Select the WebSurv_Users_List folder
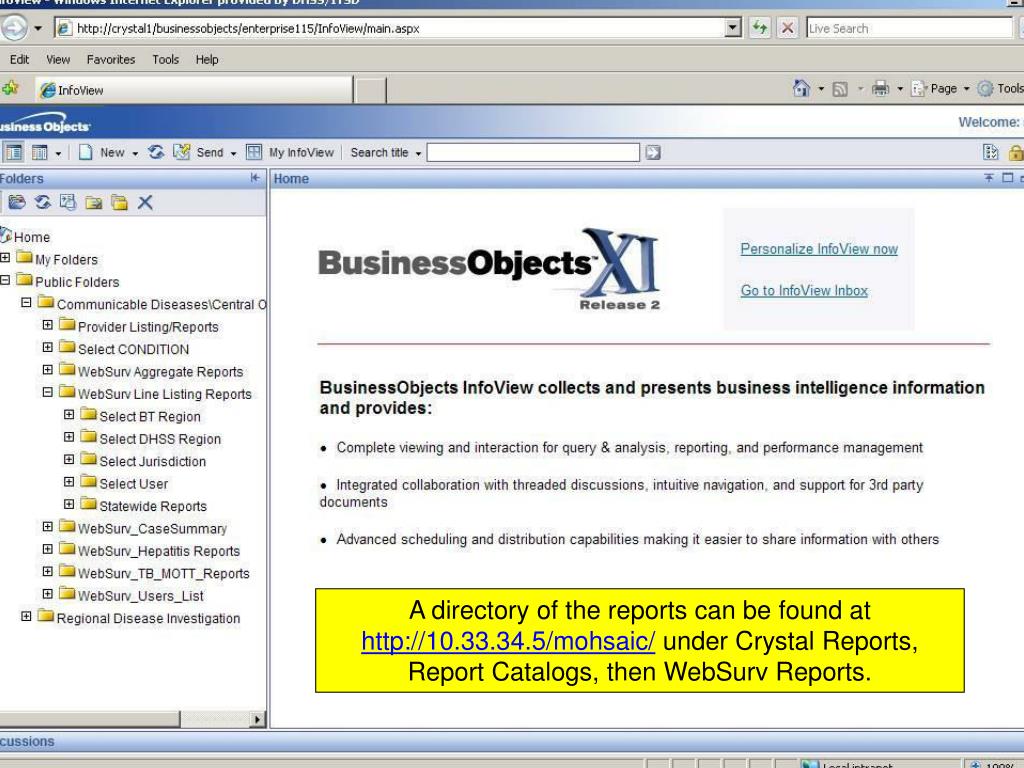 (x=140, y=596)
